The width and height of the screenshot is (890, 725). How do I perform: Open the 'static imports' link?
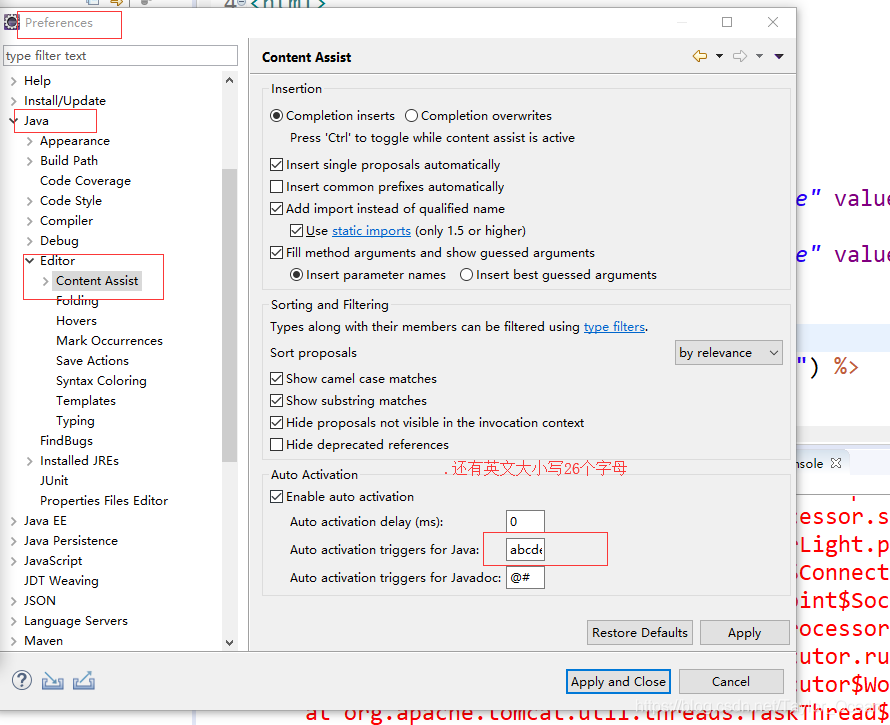click(x=371, y=230)
